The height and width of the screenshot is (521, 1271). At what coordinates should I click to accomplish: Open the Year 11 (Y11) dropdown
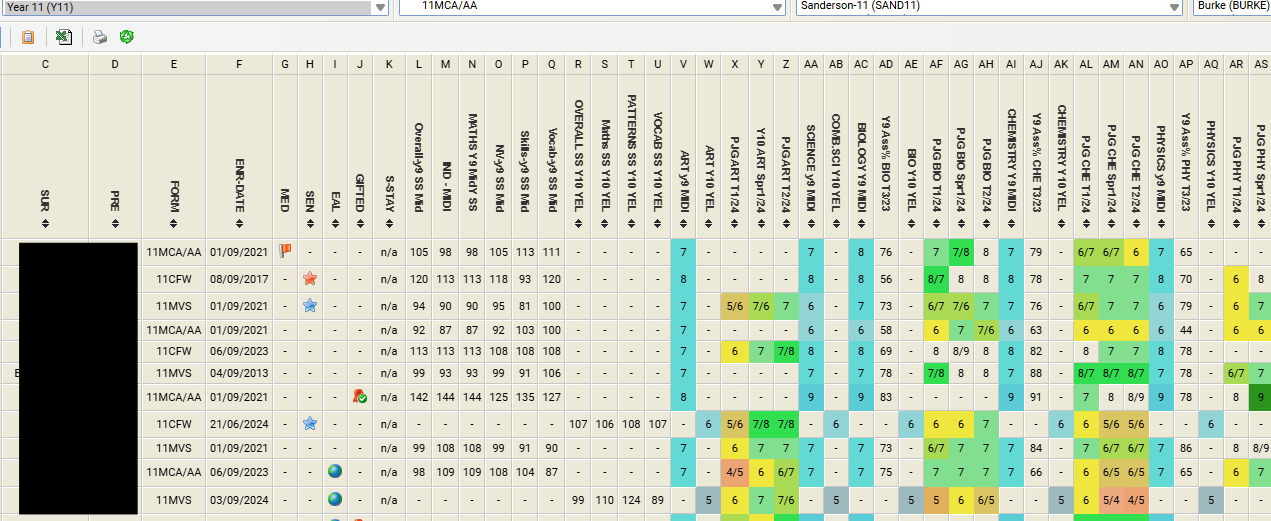(380, 7)
